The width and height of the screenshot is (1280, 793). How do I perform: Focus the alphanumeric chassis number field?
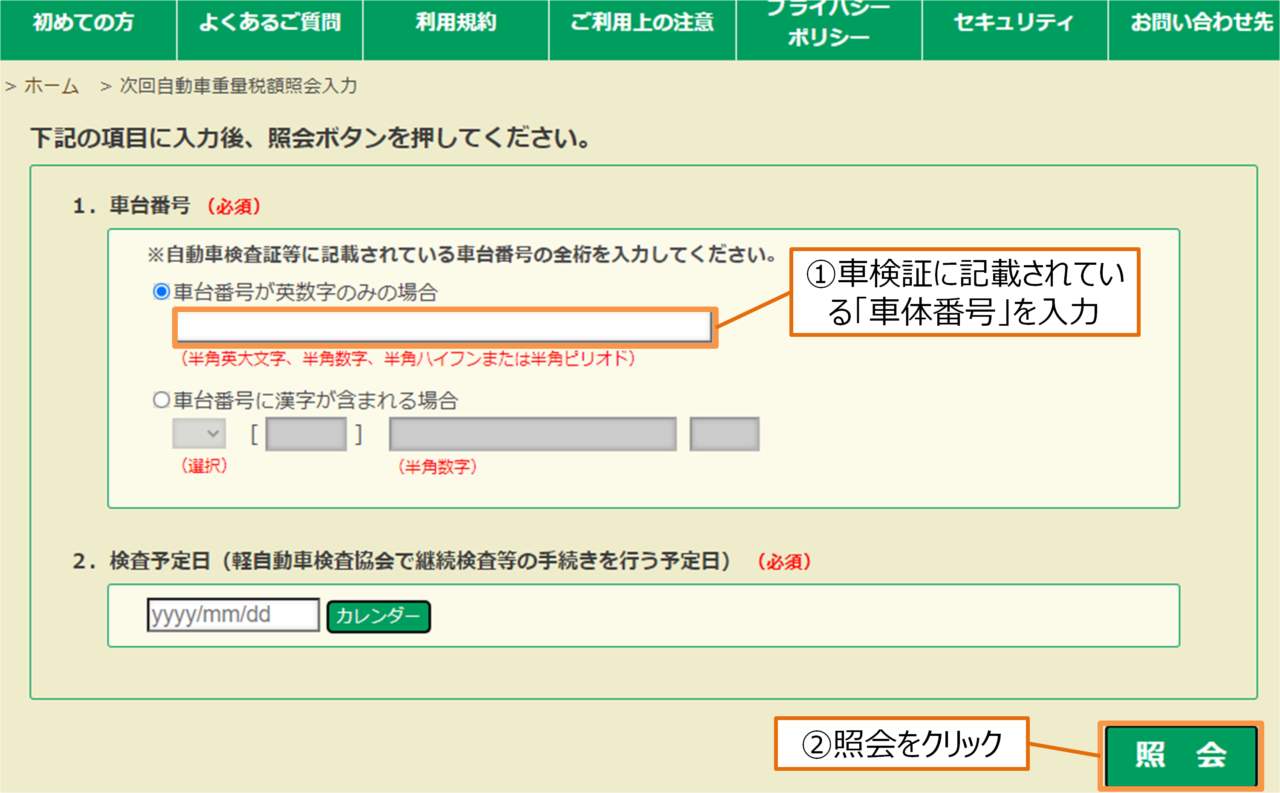[x=443, y=327]
